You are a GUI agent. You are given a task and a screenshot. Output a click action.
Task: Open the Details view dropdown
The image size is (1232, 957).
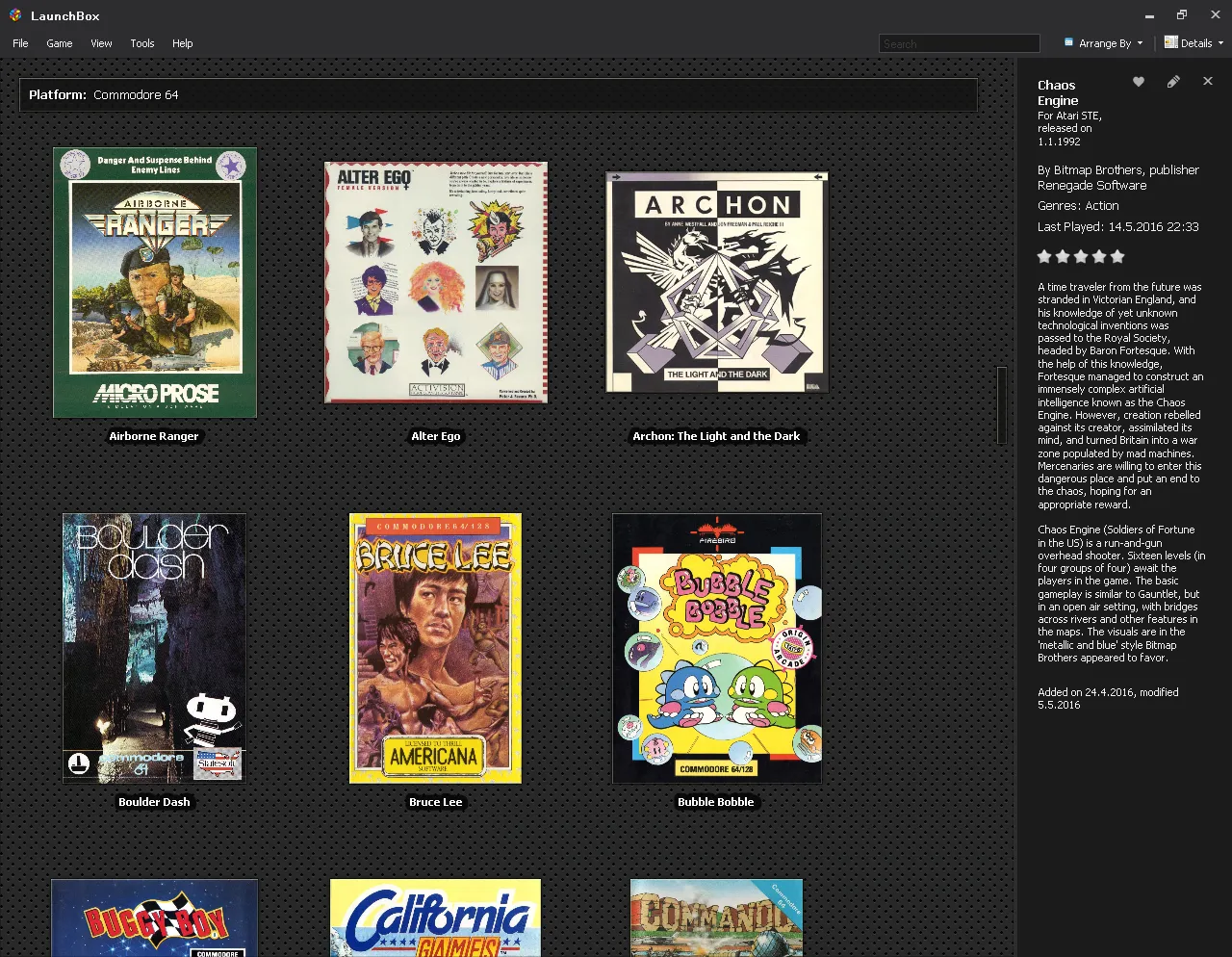pos(1193,43)
